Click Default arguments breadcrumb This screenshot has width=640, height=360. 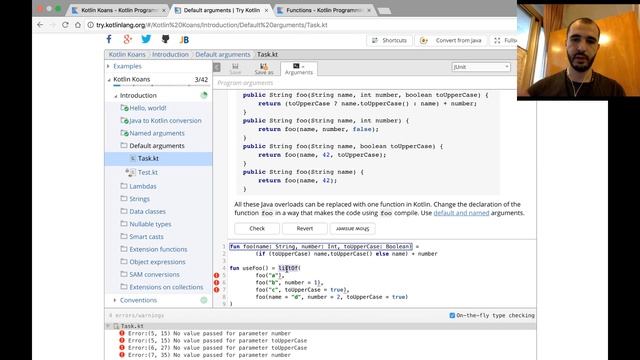[x=223, y=54]
